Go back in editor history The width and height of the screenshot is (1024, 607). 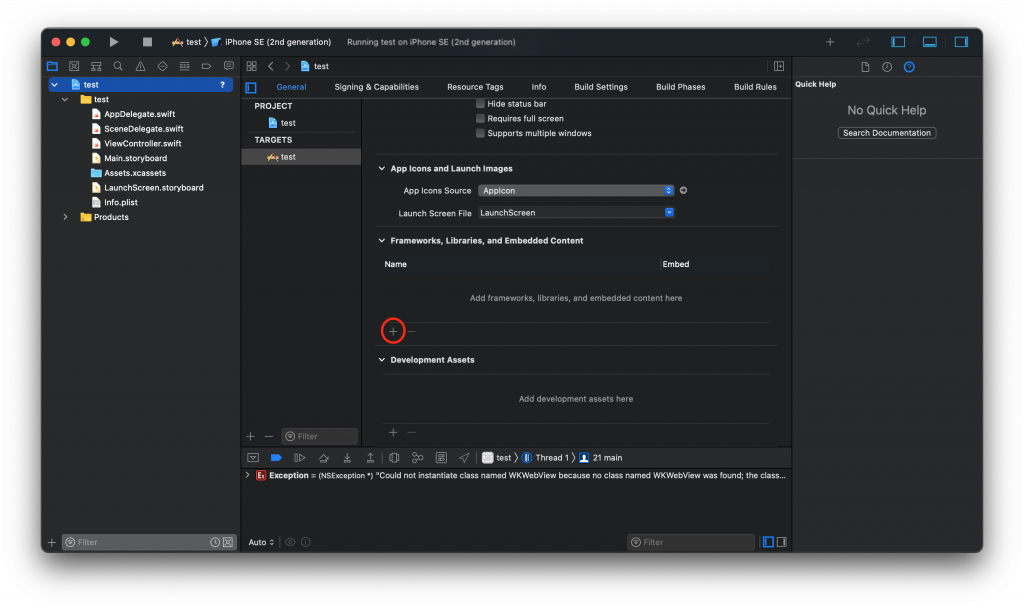[x=270, y=66]
